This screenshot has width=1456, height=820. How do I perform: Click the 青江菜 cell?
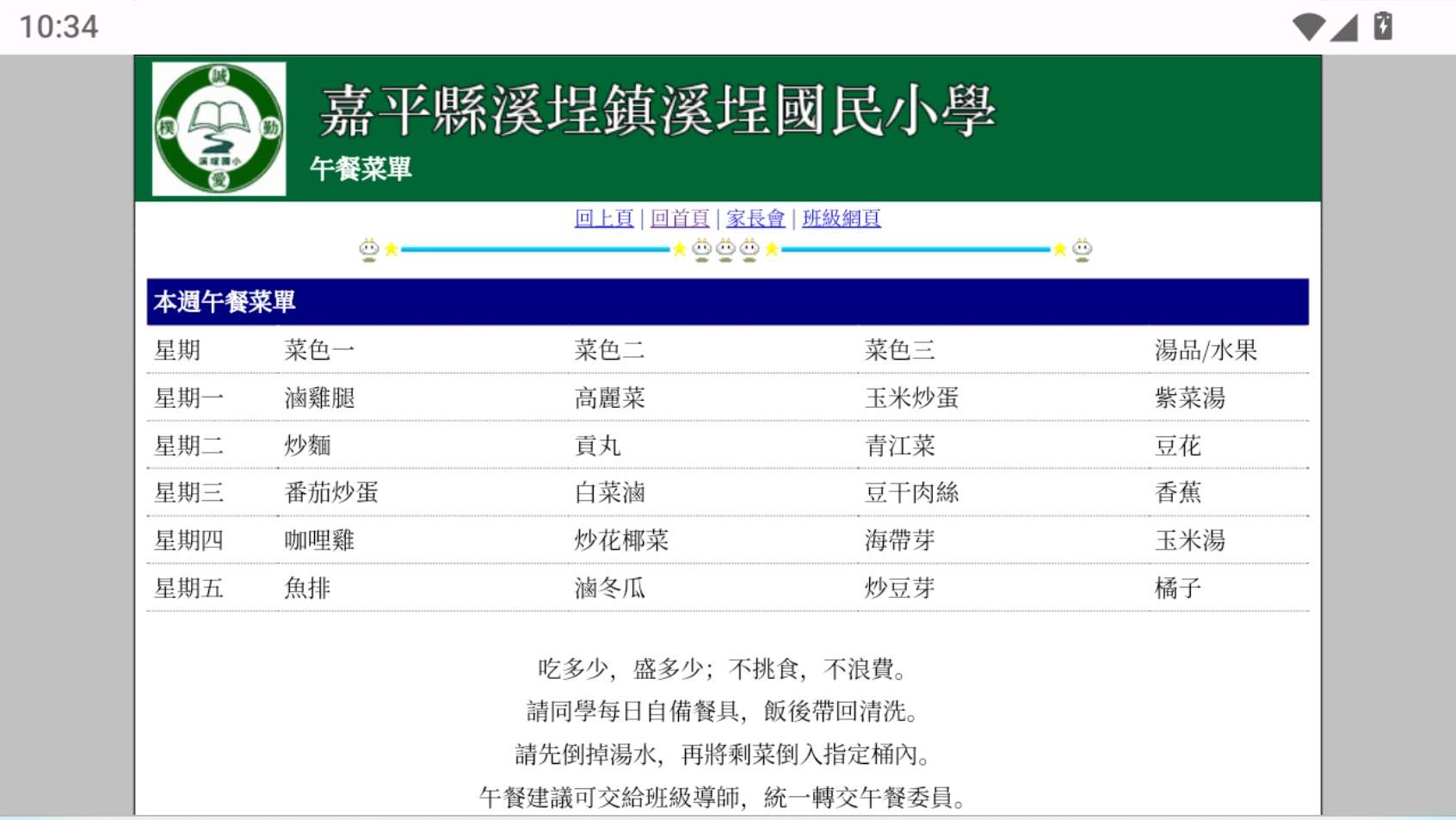pyautogui.click(x=899, y=446)
